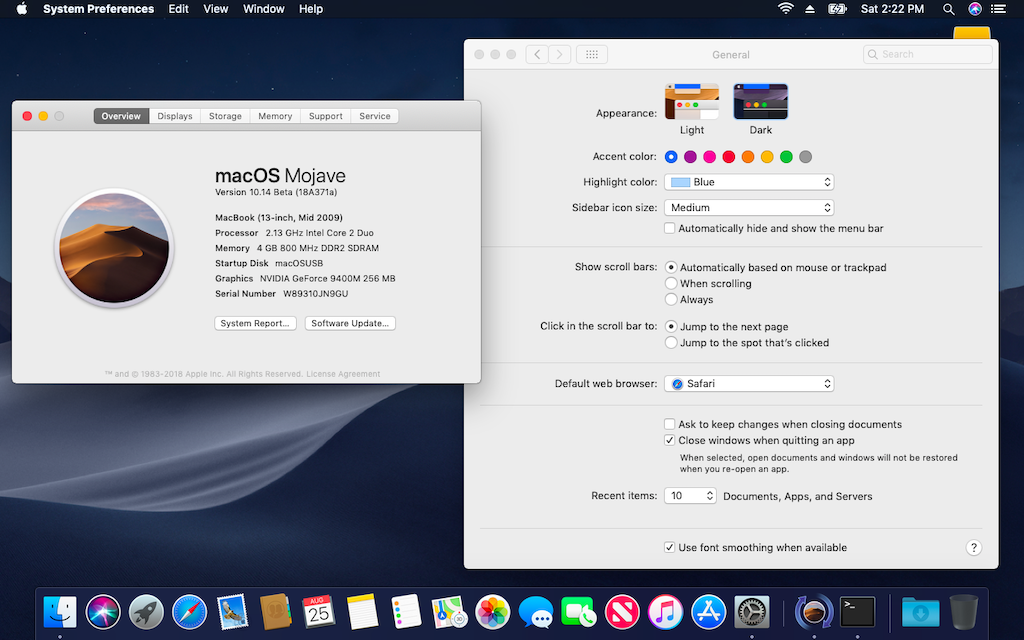Image resolution: width=1024 pixels, height=640 pixels.
Task: Launch Siri from the Dock
Action: 103,613
